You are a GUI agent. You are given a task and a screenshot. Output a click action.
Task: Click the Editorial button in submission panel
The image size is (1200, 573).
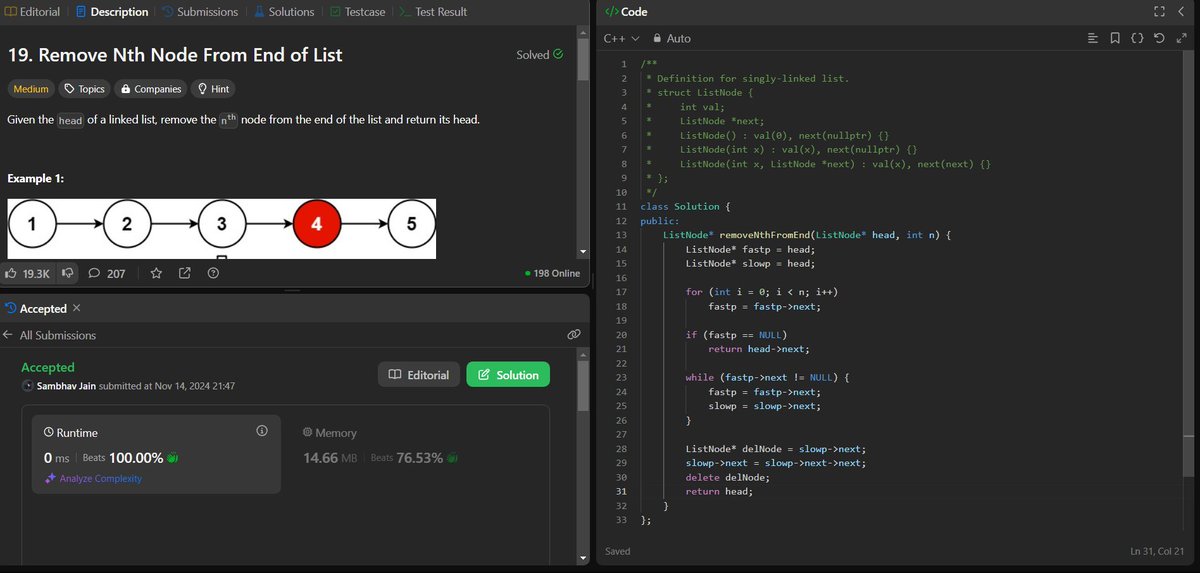(x=419, y=374)
